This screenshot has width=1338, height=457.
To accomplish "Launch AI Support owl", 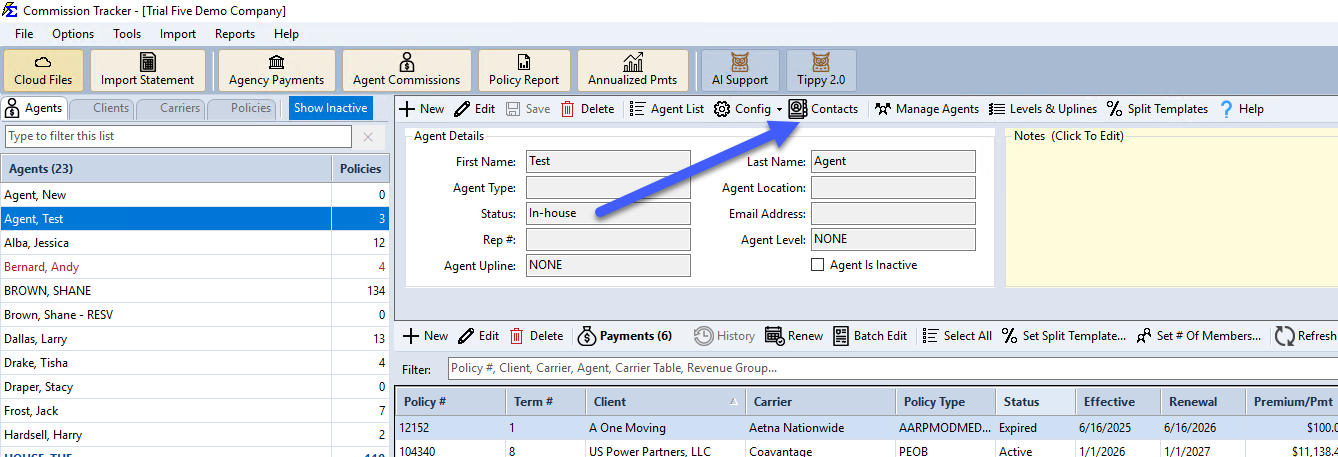I will [740, 70].
